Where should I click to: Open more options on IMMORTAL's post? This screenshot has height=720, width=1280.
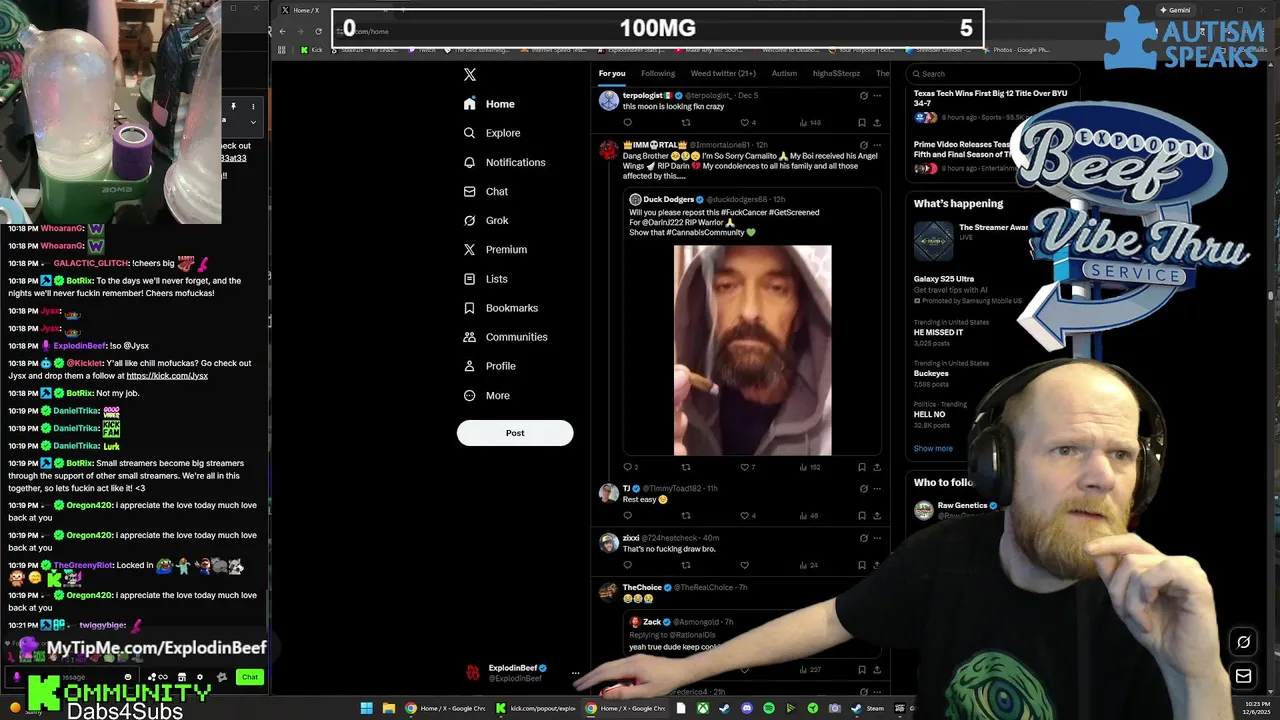(x=877, y=145)
